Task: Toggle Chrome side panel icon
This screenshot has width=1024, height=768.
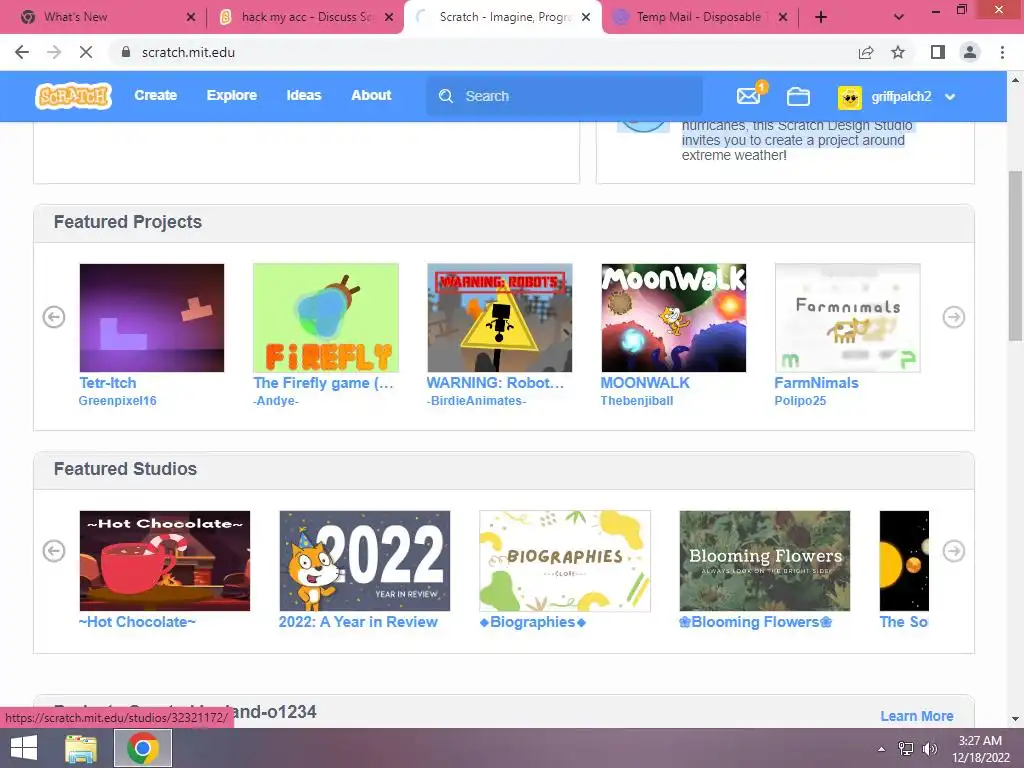Action: click(938, 52)
